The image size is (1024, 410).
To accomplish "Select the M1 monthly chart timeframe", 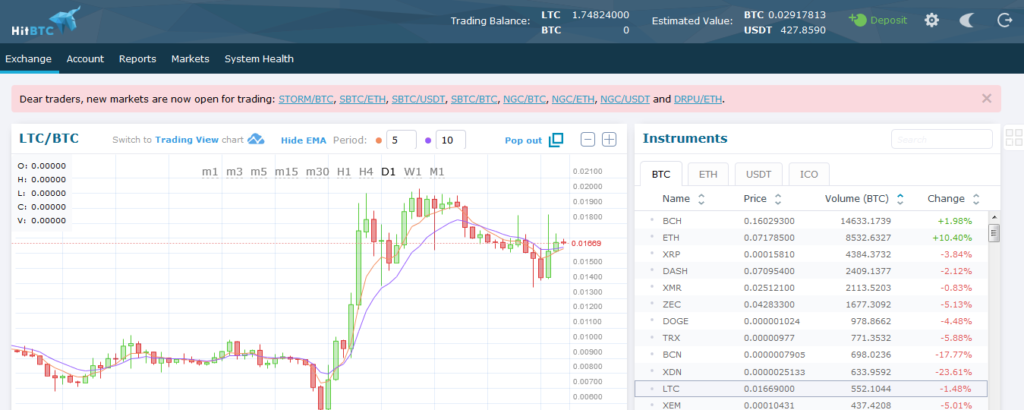I will [x=437, y=172].
